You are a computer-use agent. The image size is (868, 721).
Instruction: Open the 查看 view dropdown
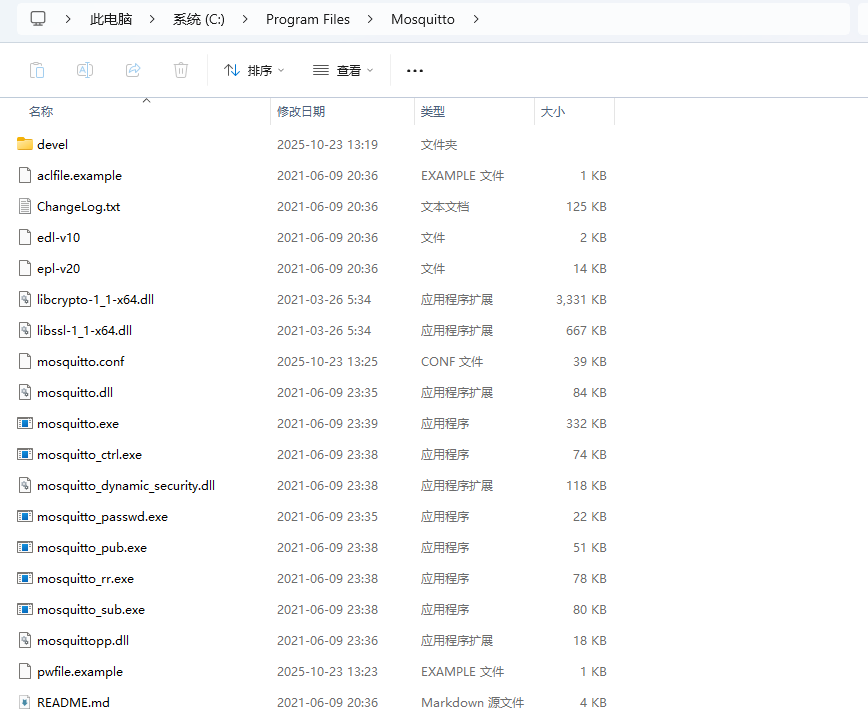coord(343,70)
